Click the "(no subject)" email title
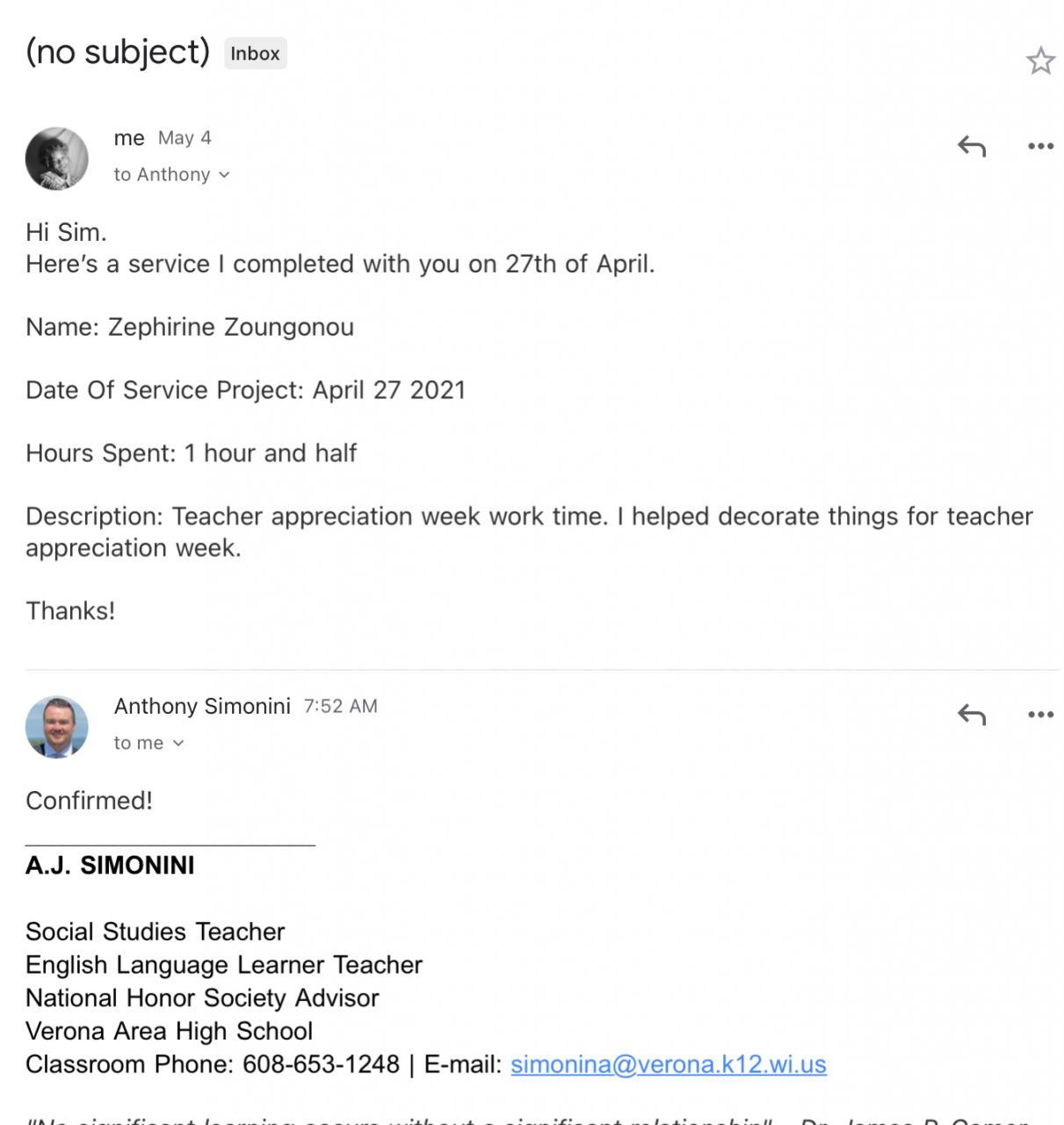The image size is (1064, 1125). (x=118, y=52)
